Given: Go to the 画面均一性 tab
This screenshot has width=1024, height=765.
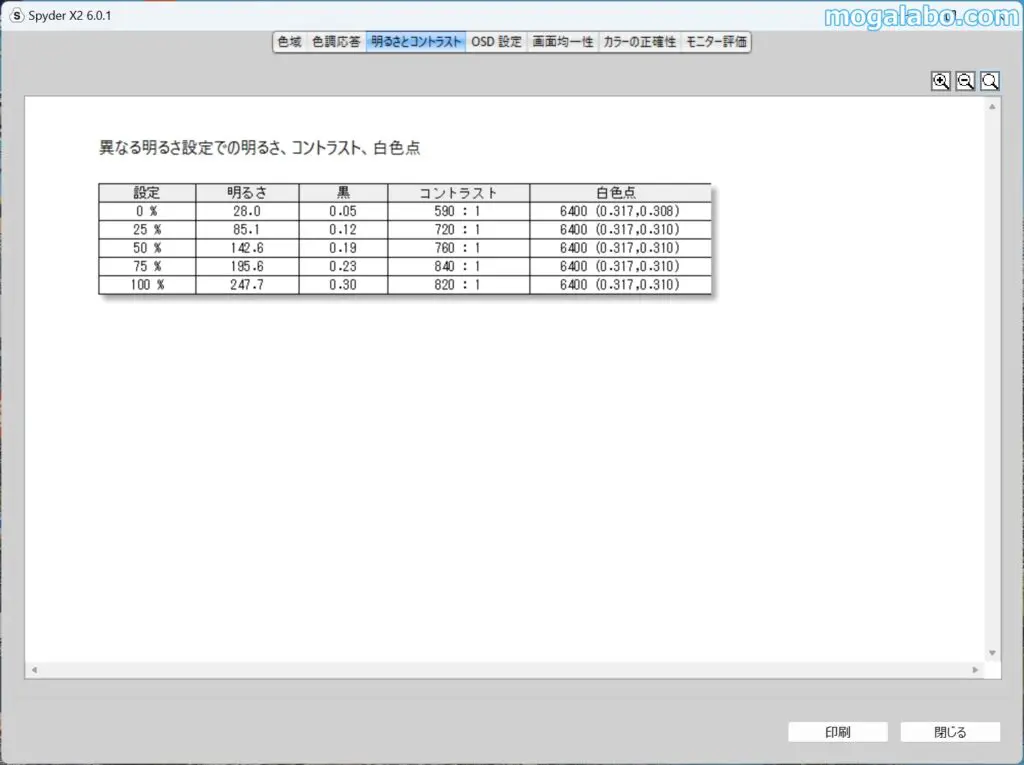Looking at the screenshot, I should (x=563, y=42).
